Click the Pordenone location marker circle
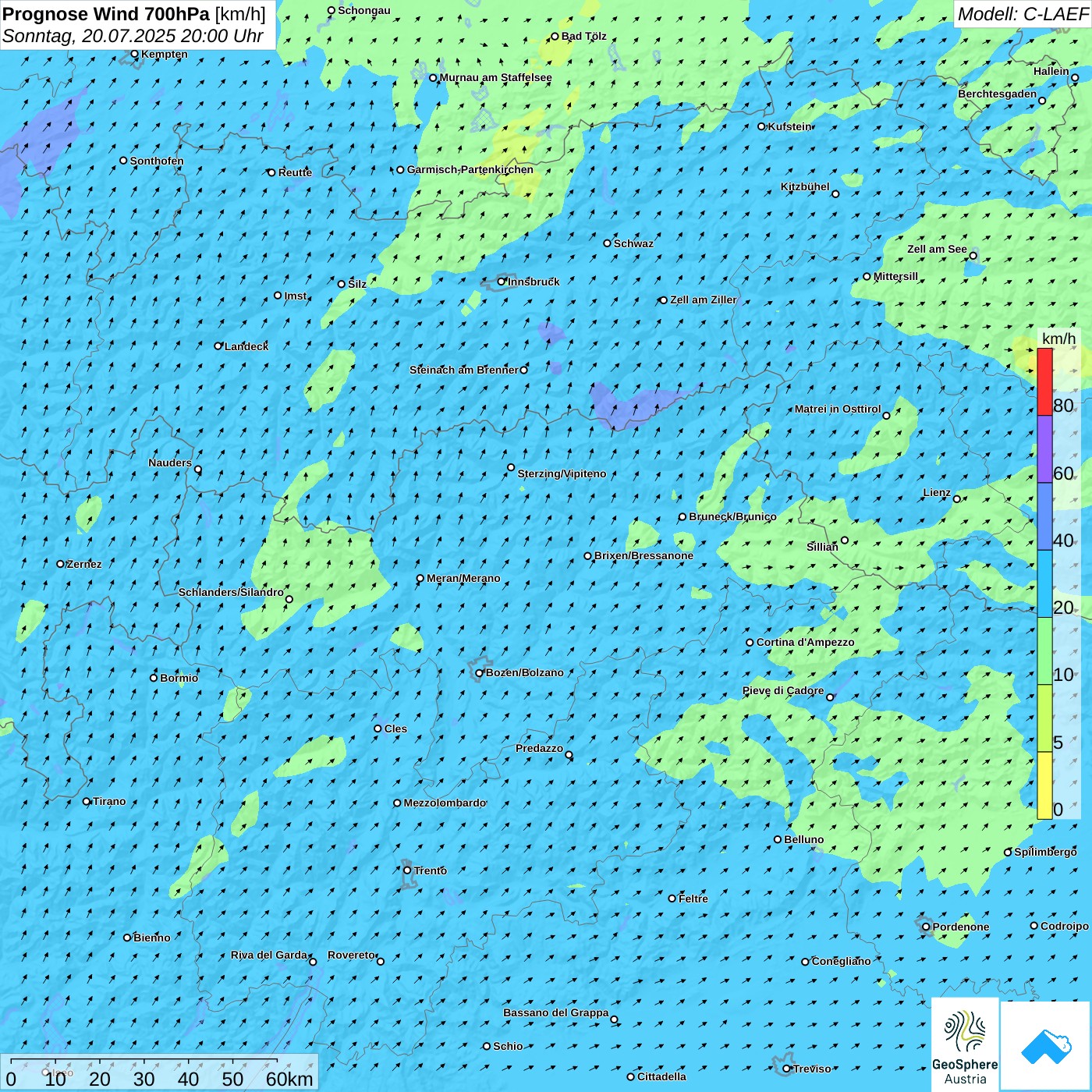Image resolution: width=1092 pixels, height=1092 pixels. [927, 927]
